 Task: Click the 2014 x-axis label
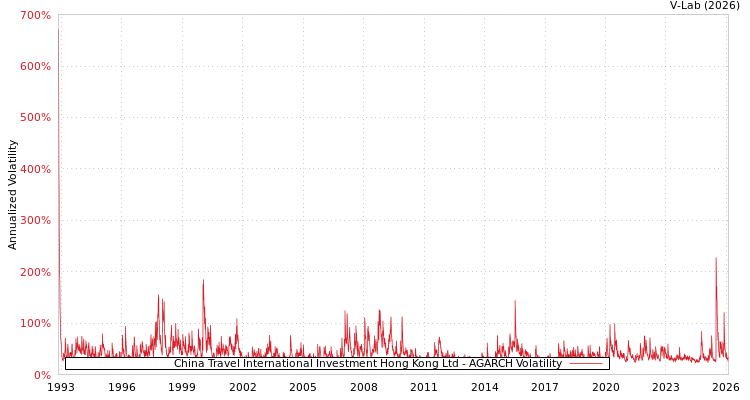point(485,387)
